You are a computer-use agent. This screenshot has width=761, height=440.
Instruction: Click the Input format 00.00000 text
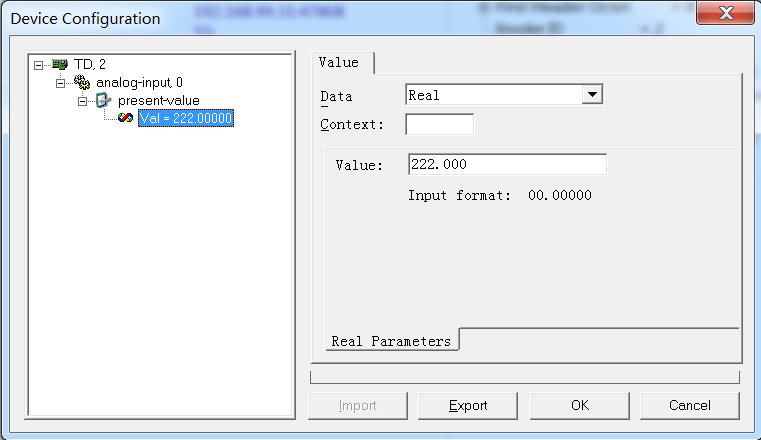pos(499,196)
